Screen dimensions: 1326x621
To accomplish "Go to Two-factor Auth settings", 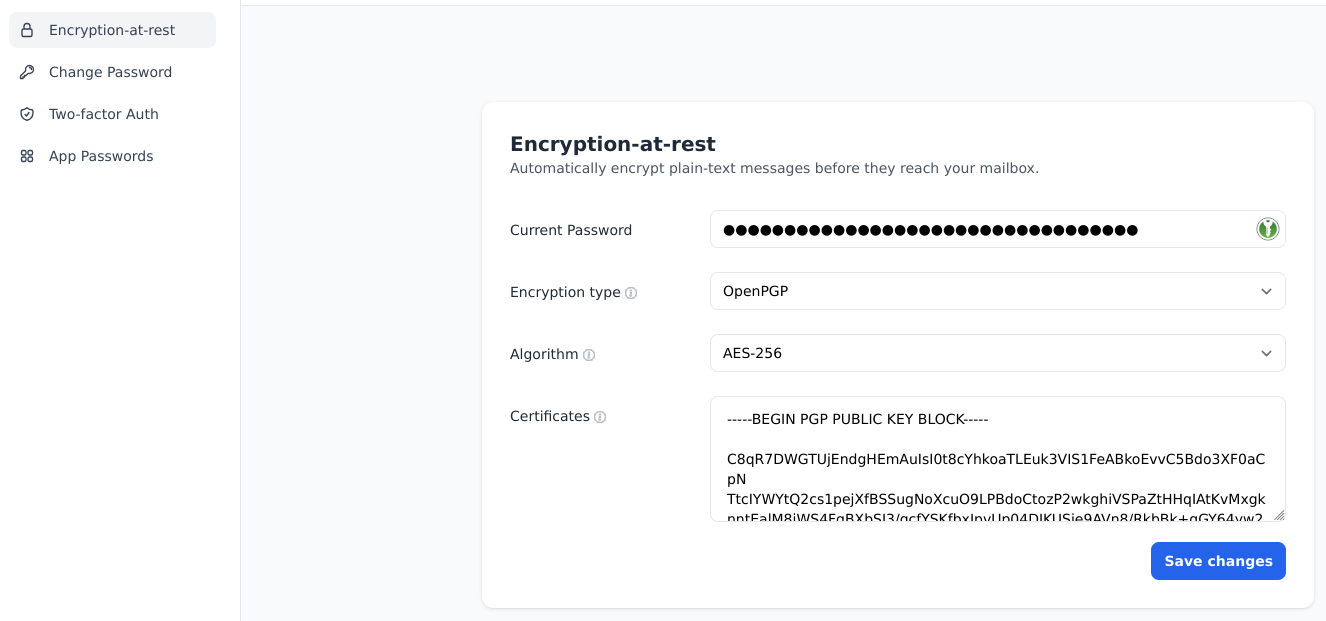I will [112, 114].
